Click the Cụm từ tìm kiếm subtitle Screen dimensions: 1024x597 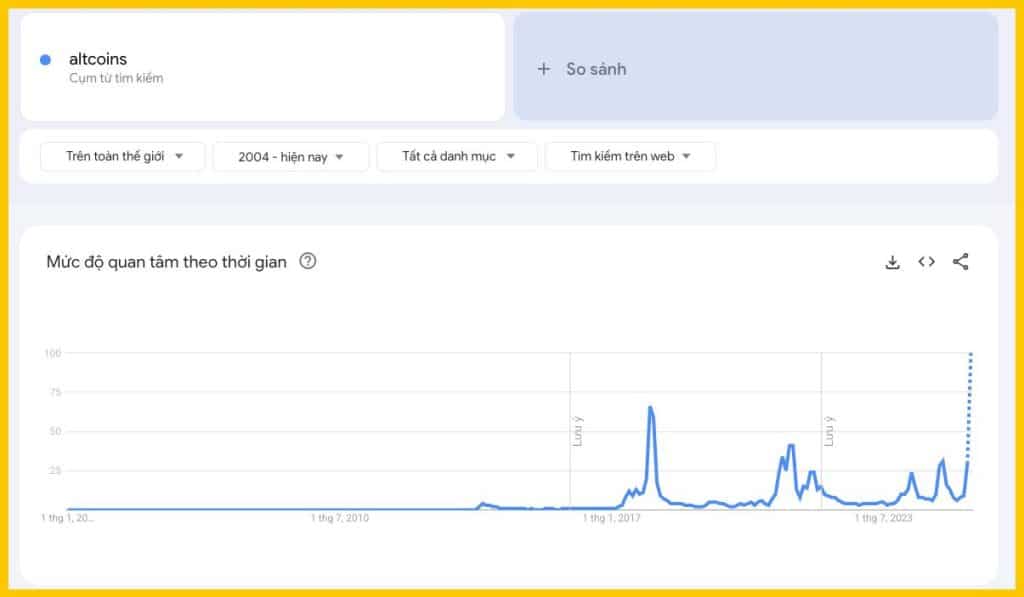pyautogui.click(x=116, y=78)
